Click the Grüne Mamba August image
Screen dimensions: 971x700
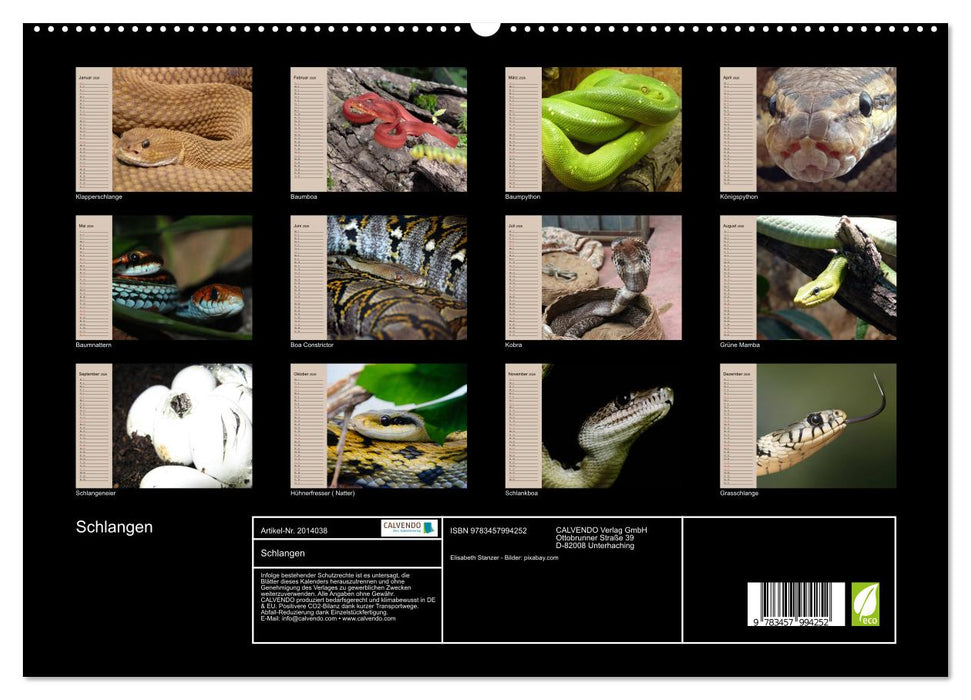point(826,277)
